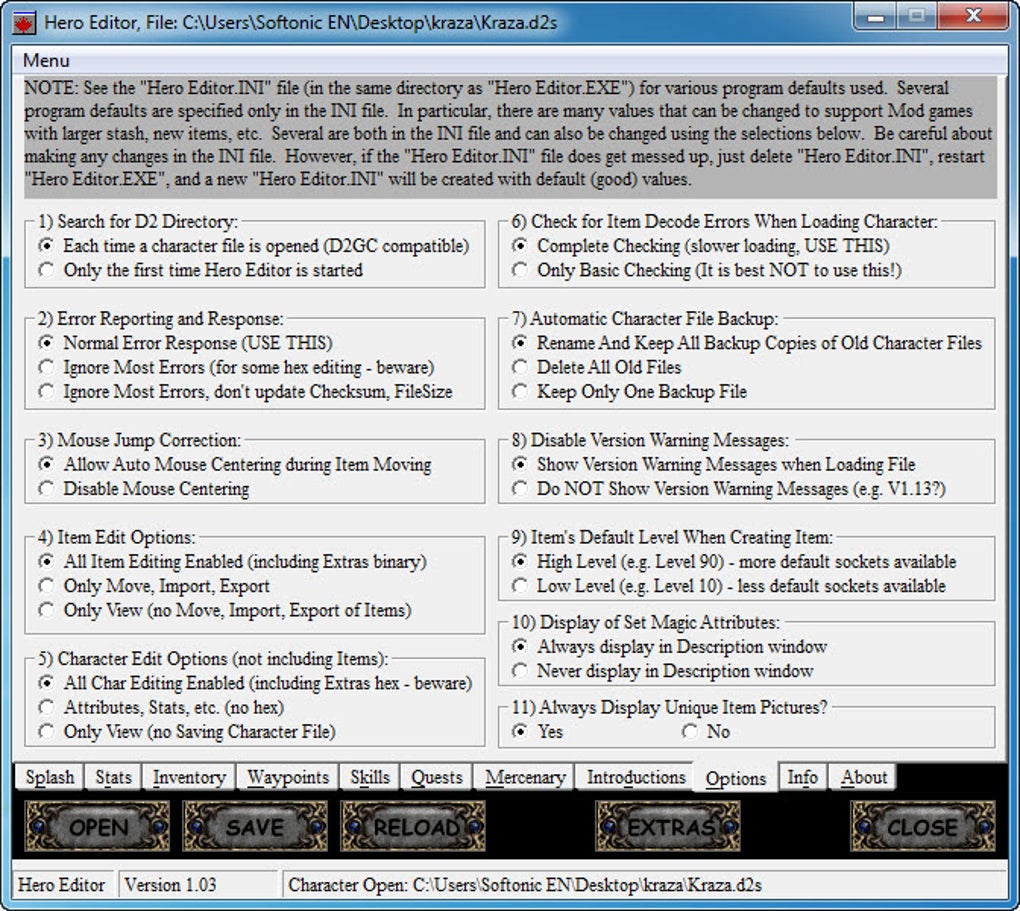Viewport: 1020px width, 911px height.
Task: Open the Quests tab
Action: pos(436,777)
